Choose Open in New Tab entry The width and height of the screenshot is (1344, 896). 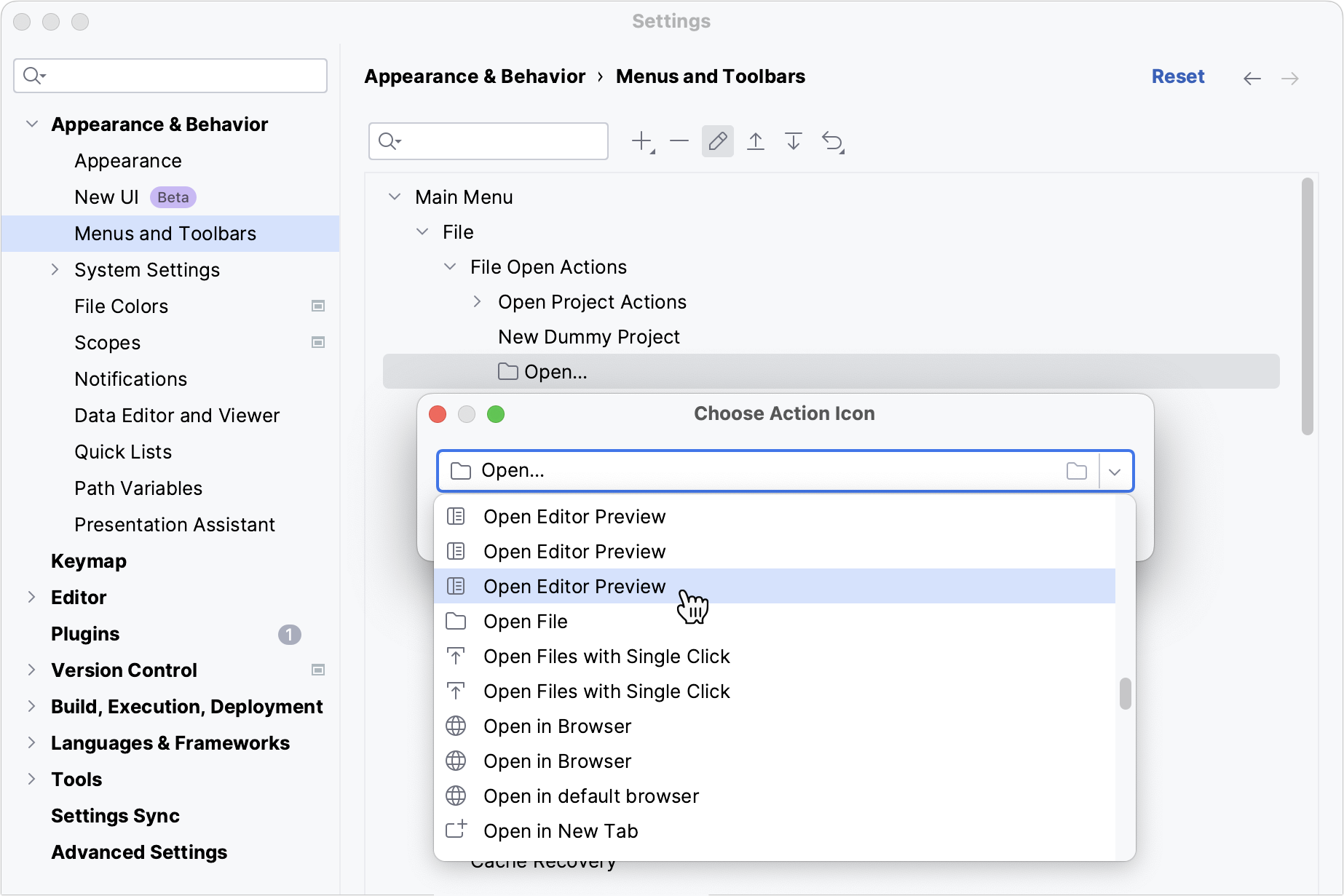tap(775, 830)
